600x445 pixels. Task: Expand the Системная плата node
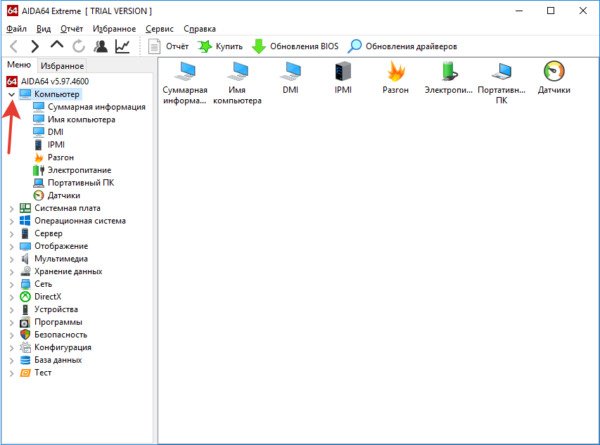pos(11,209)
